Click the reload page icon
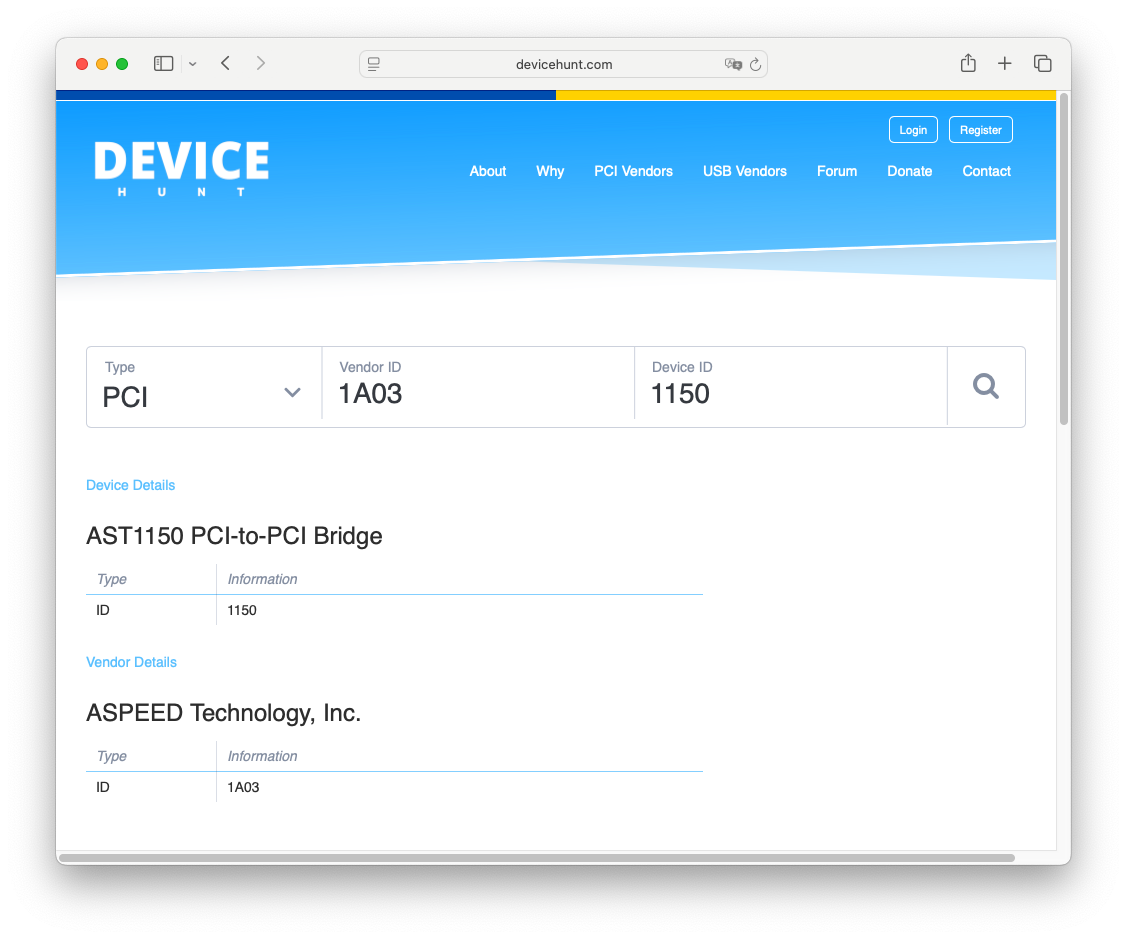The height and width of the screenshot is (939, 1127). [755, 65]
